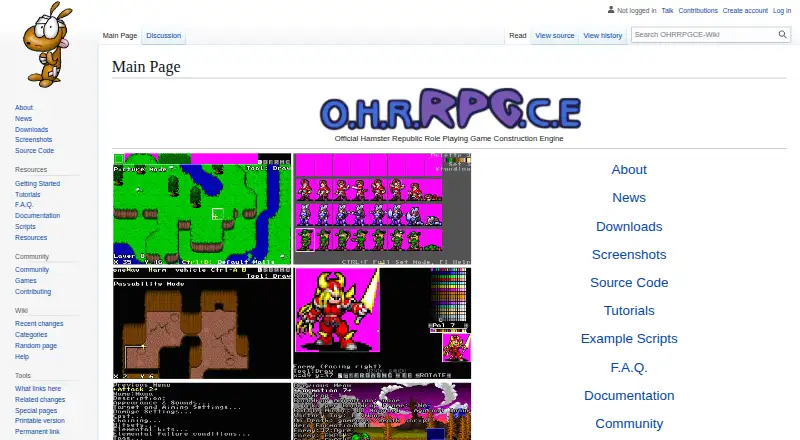Click the hamster wiki logo

click(46, 44)
